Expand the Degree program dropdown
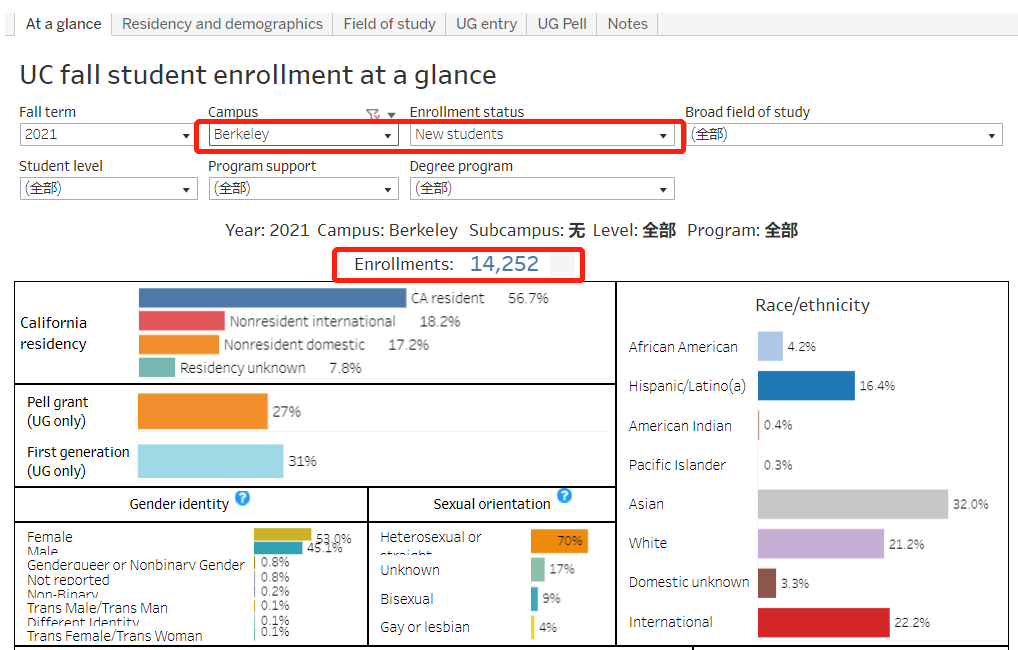The height and width of the screenshot is (650, 1018). [x=542, y=189]
